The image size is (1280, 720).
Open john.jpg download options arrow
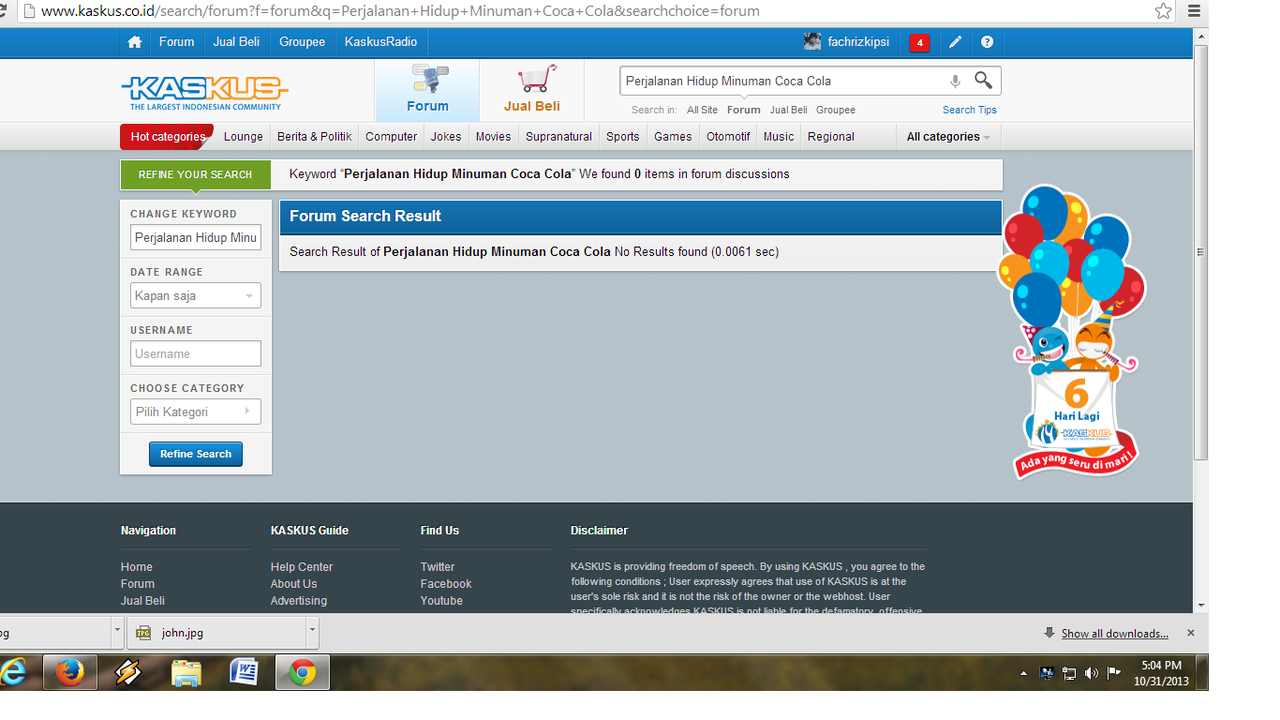pos(312,632)
